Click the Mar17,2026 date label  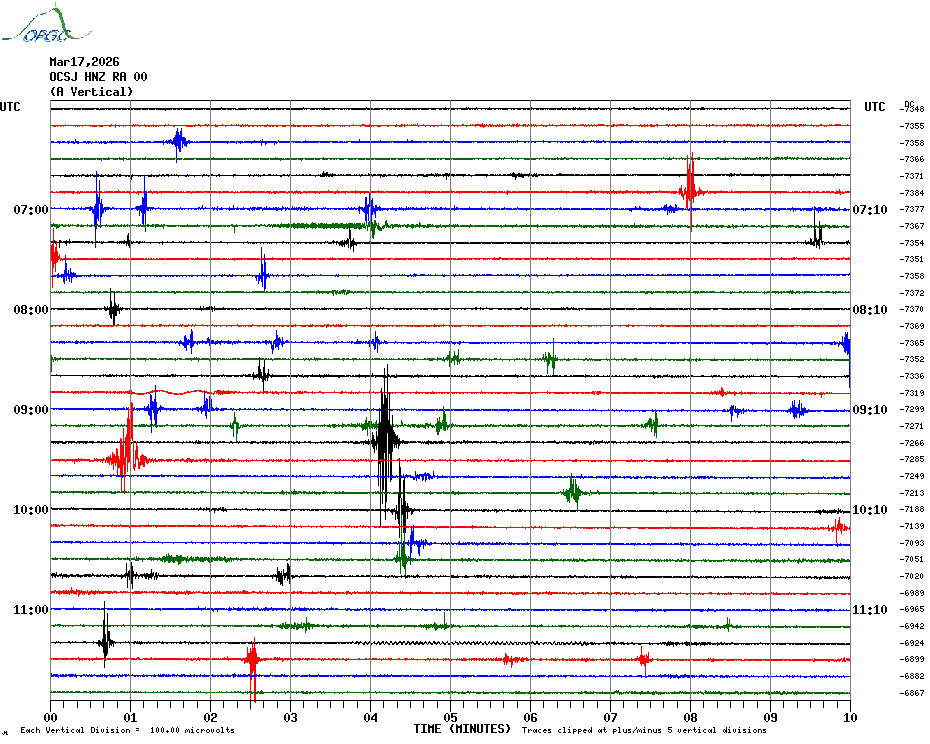pos(84,62)
